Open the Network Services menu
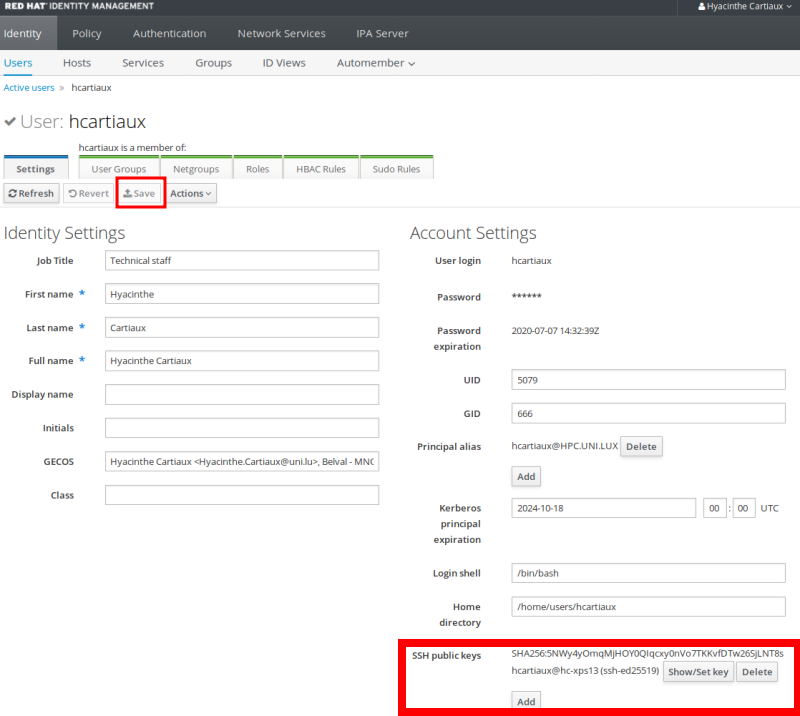The height and width of the screenshot is (716, 800). 281,33
